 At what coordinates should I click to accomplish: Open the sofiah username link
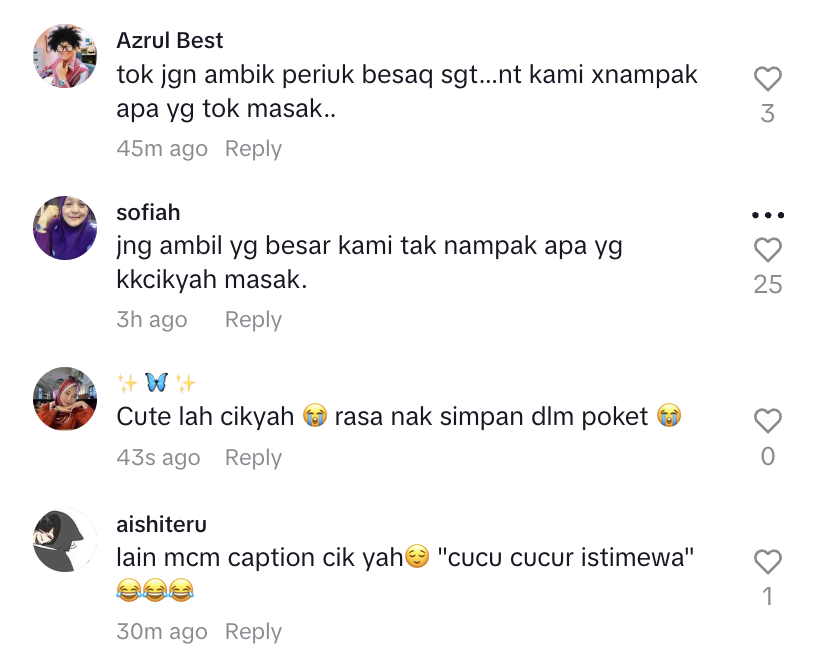(148, 212)
